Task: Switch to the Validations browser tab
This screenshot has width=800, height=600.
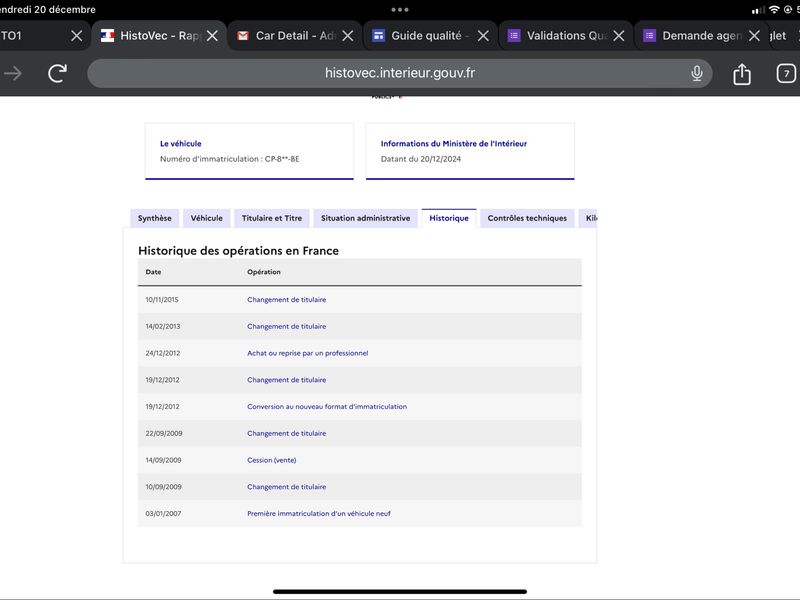Action: [x=566, y=36]
